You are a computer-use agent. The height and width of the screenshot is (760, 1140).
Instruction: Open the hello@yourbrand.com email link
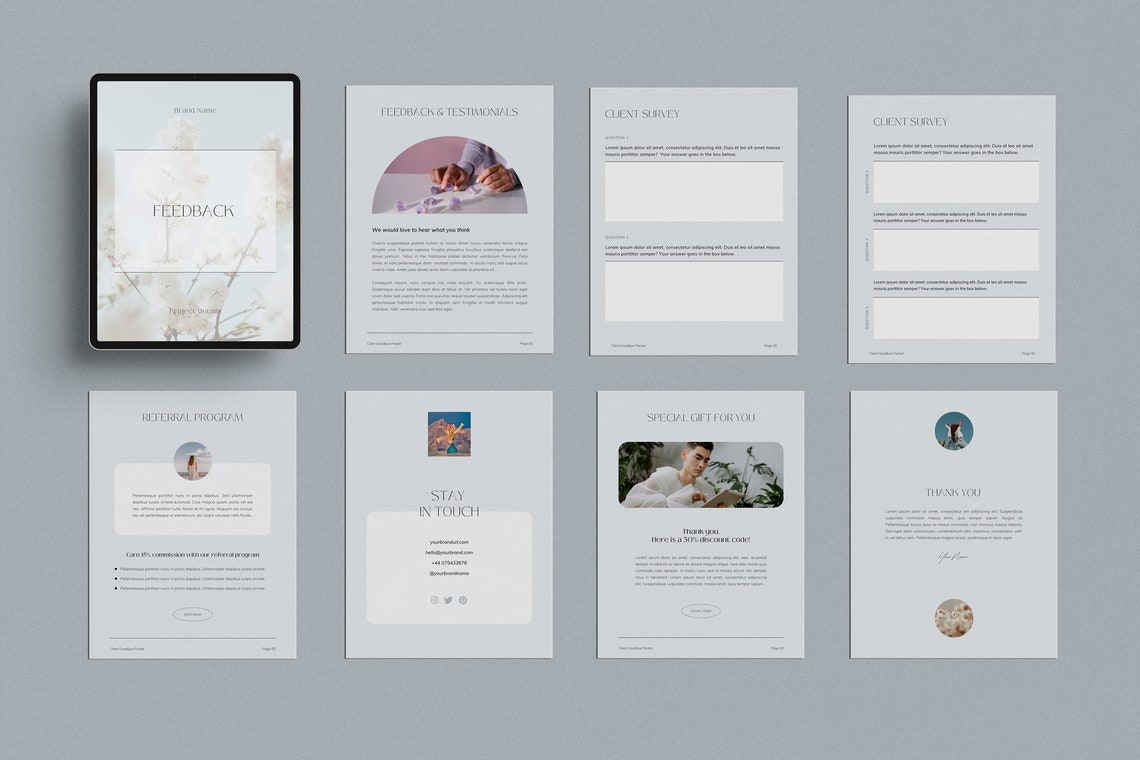(450, 551)
